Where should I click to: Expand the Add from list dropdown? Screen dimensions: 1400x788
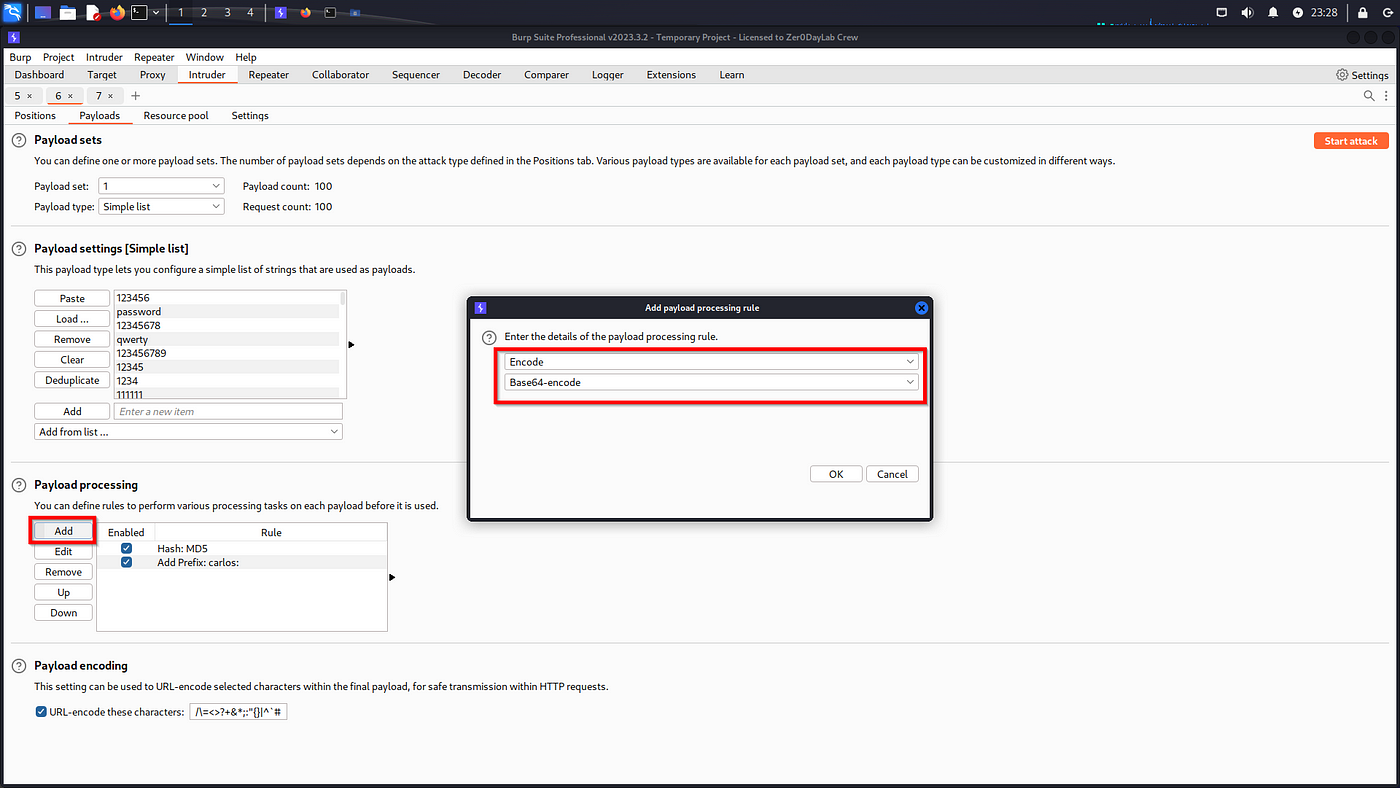(x=188, y=432)
